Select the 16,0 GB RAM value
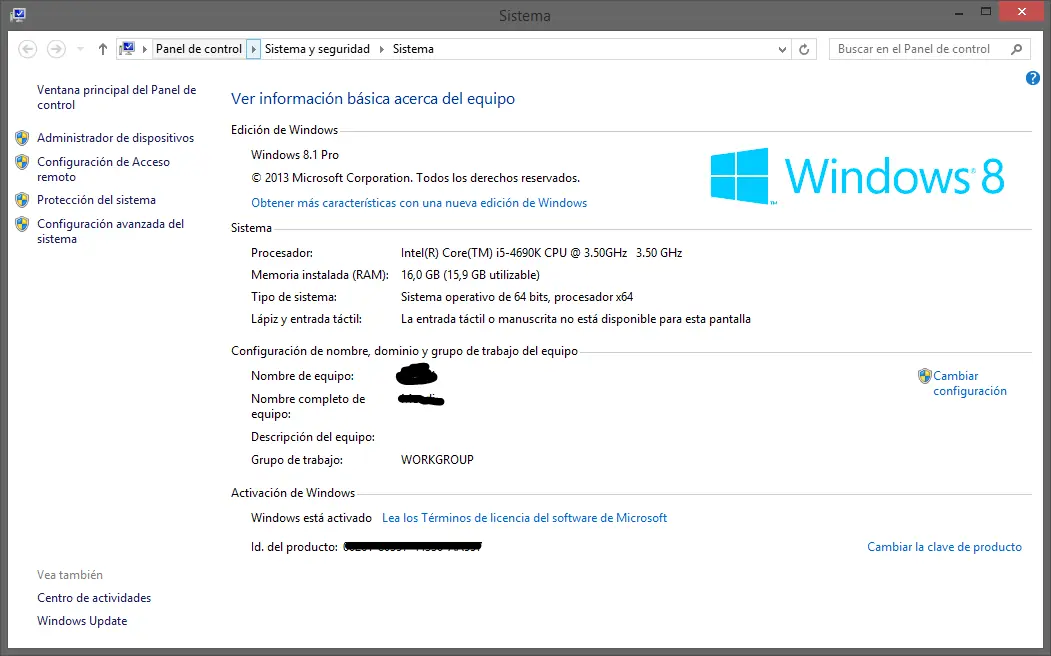1051x656 pixels. tap(470, 275)
